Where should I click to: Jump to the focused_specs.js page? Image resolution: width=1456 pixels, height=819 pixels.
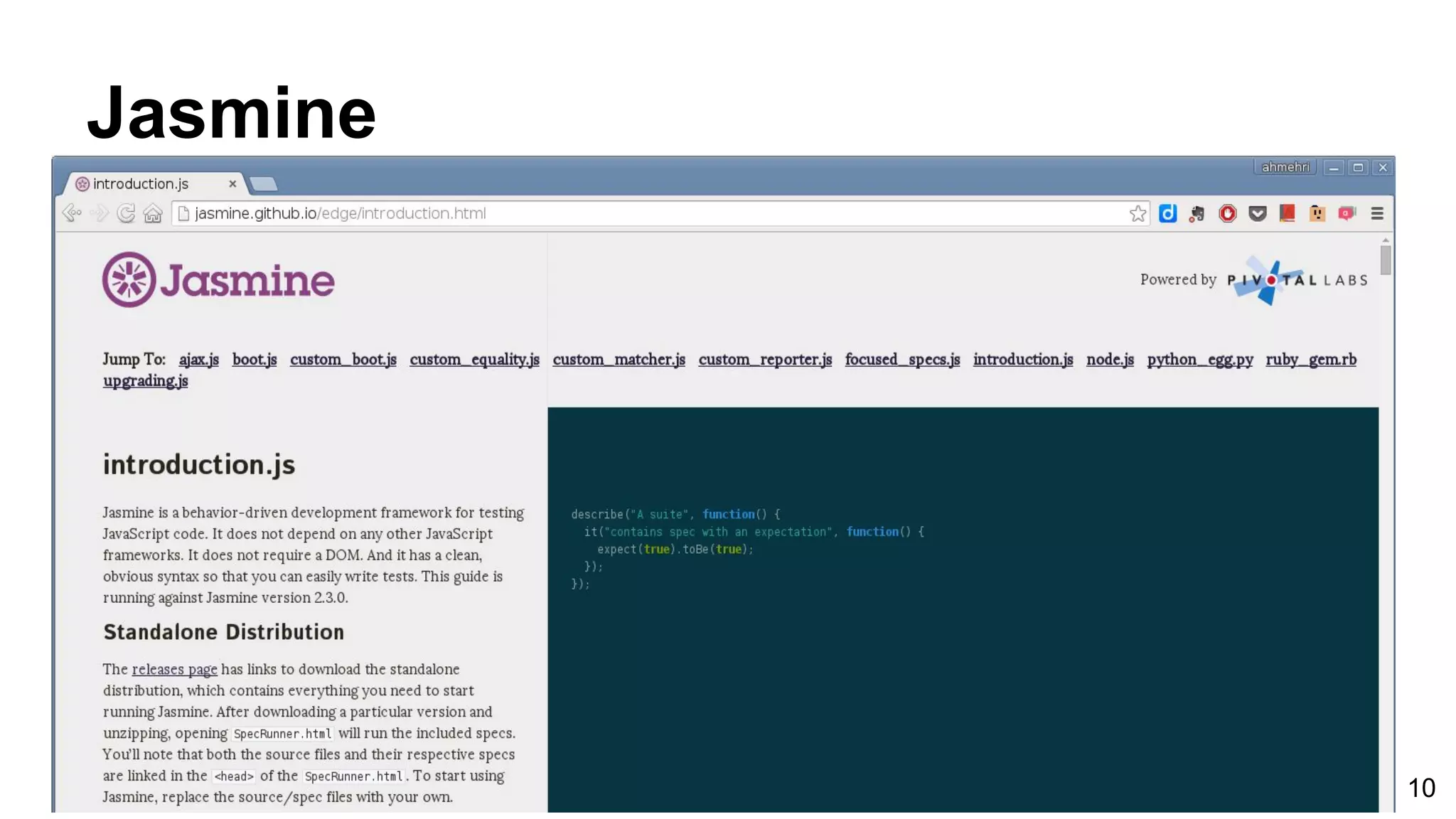[x=902, y=360]
